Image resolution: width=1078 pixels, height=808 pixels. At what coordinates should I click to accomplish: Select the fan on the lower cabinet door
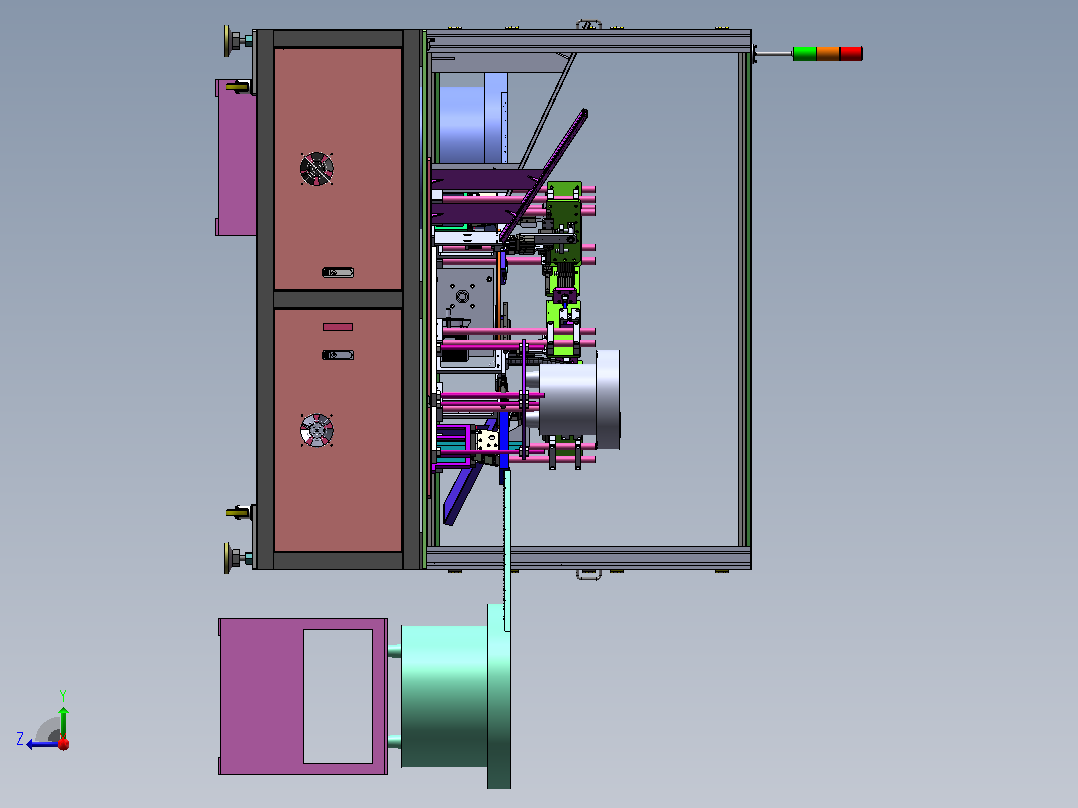pyautogui.click(x=317, y=430)
